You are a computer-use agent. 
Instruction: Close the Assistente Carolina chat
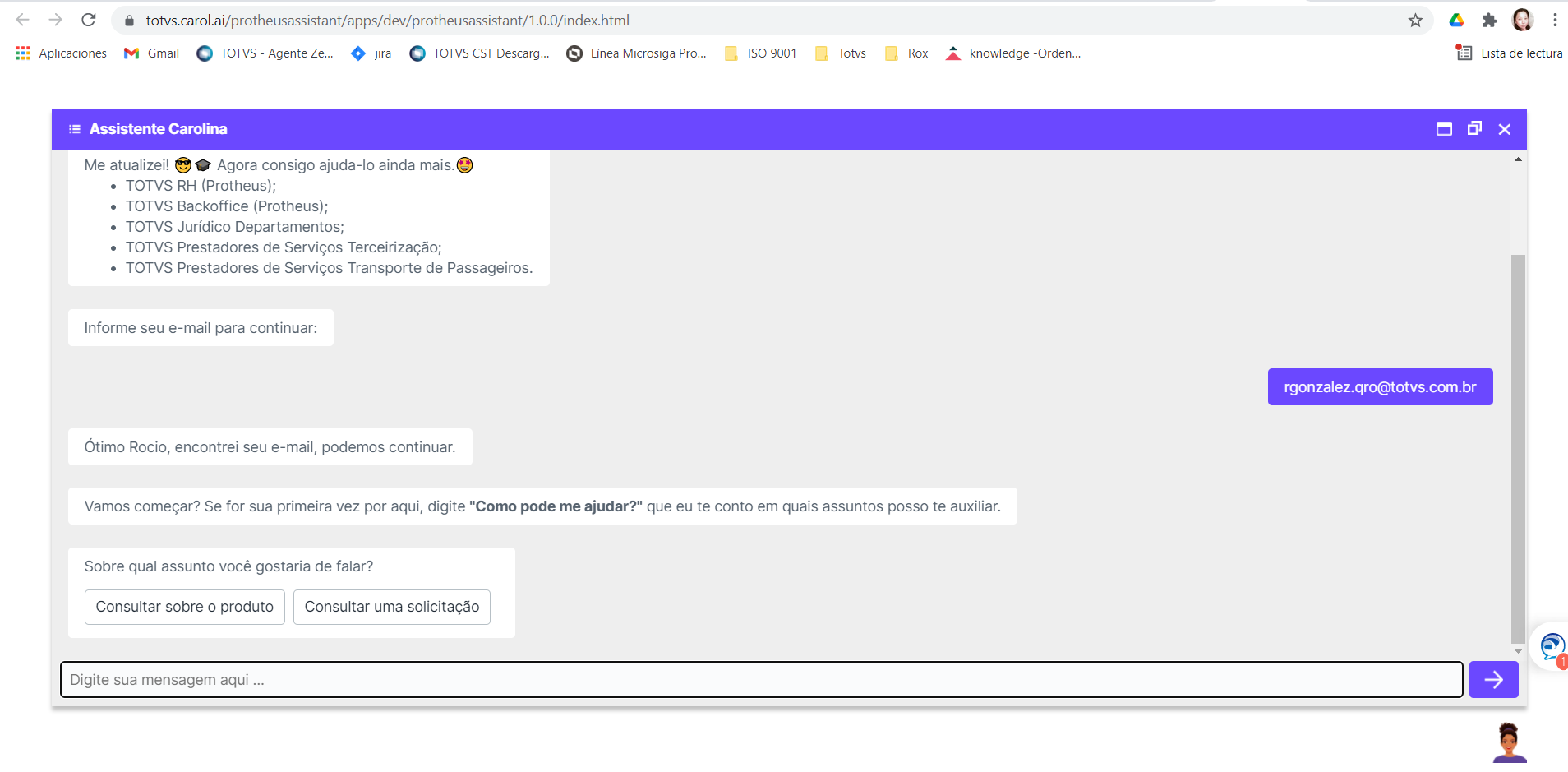(x=1505, y=129)
